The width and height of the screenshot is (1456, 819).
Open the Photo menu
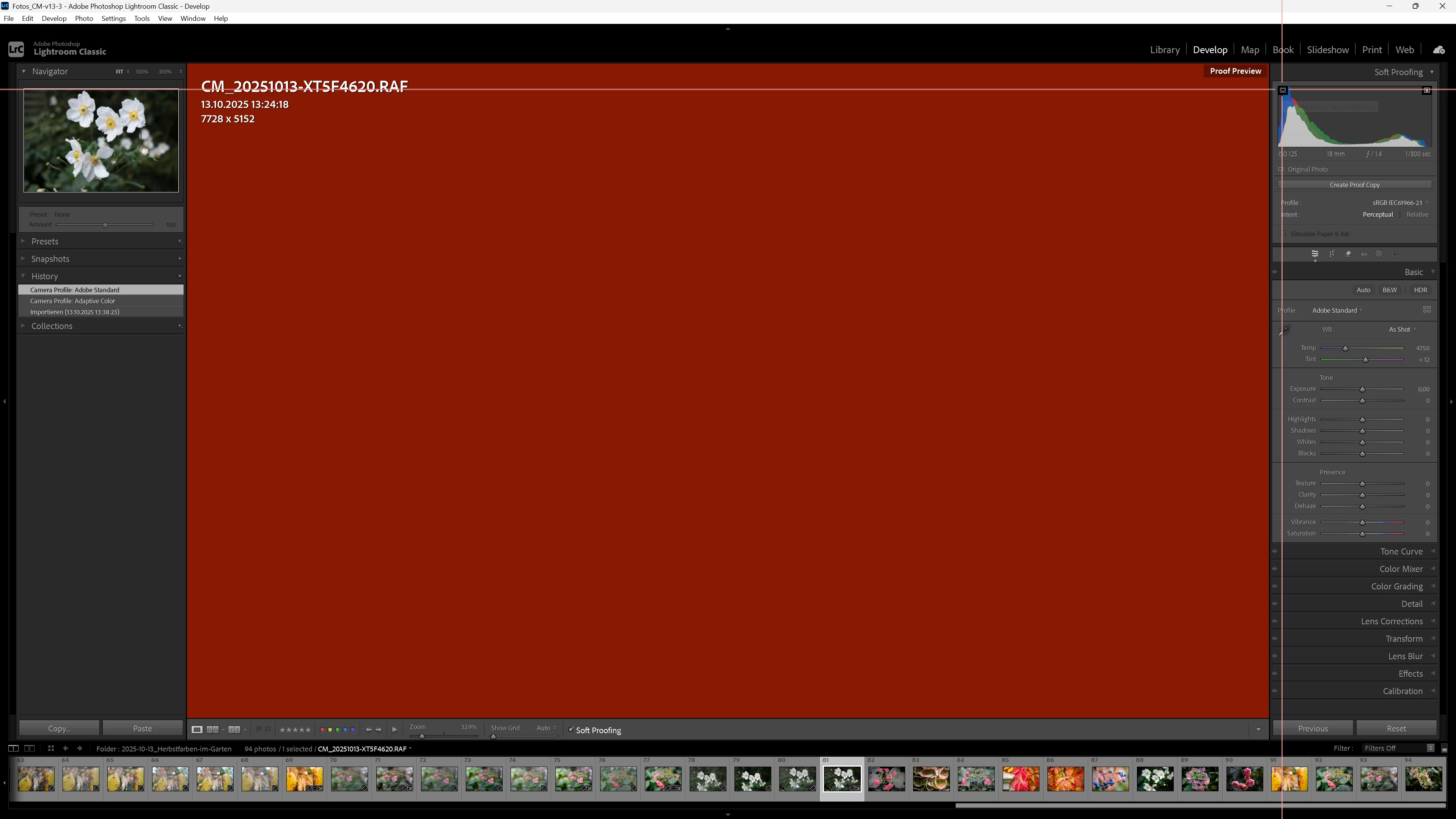coord(84,18)
